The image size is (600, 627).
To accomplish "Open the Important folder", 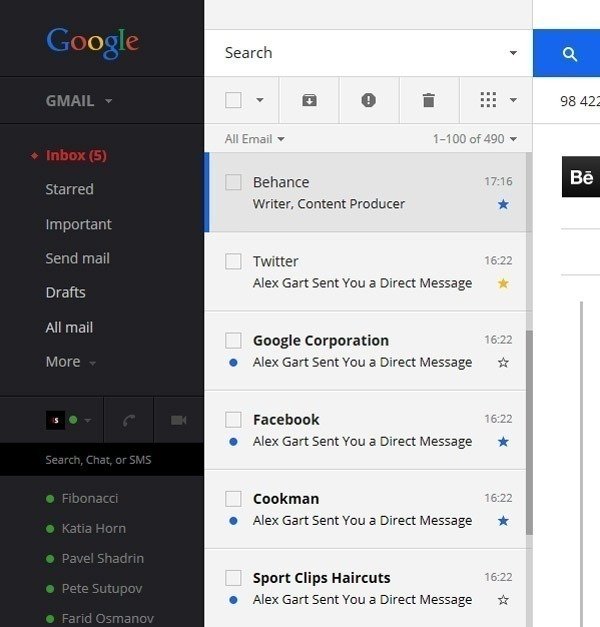I will tap(78, 224).
